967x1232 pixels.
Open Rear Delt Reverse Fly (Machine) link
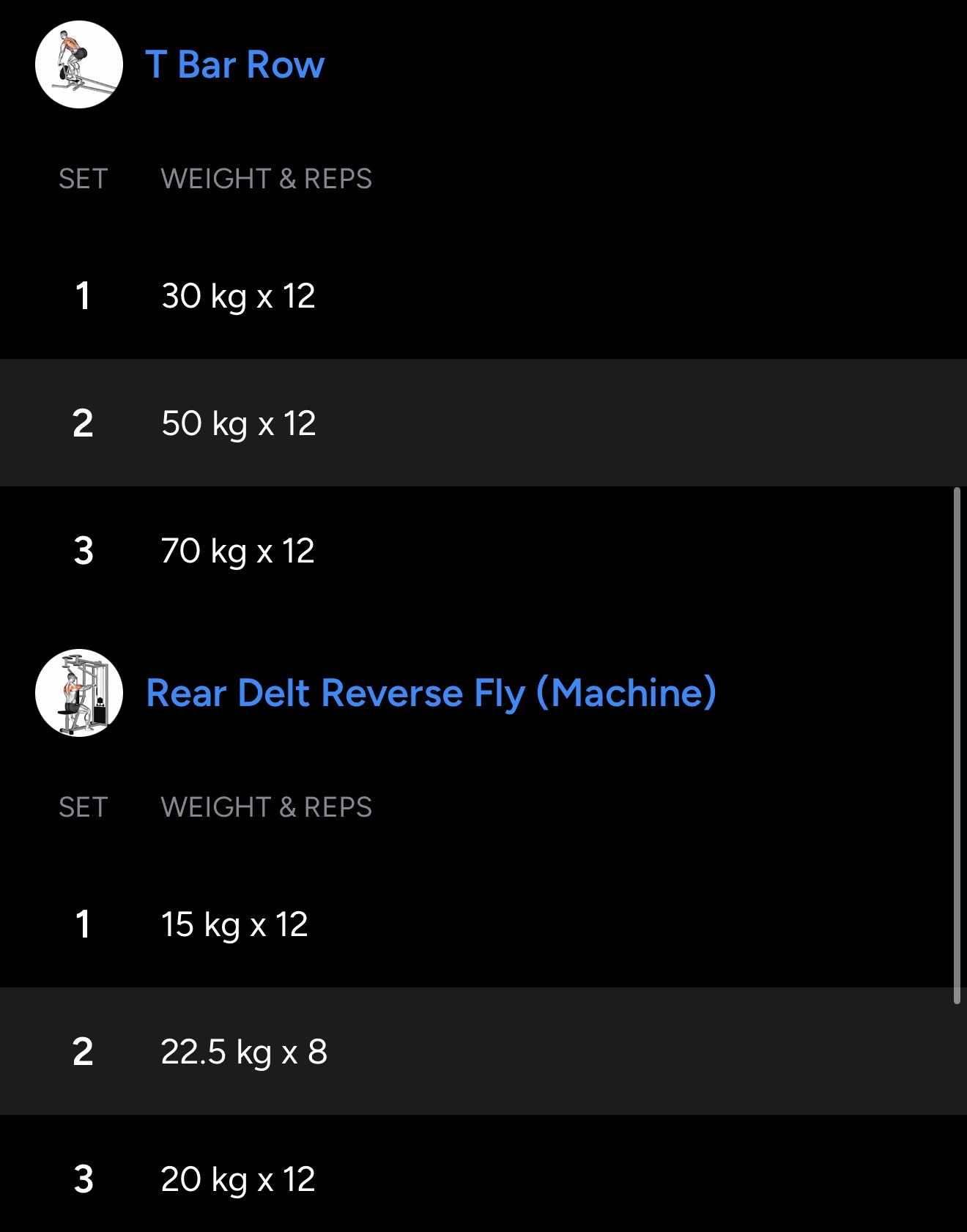coord(431,693)
